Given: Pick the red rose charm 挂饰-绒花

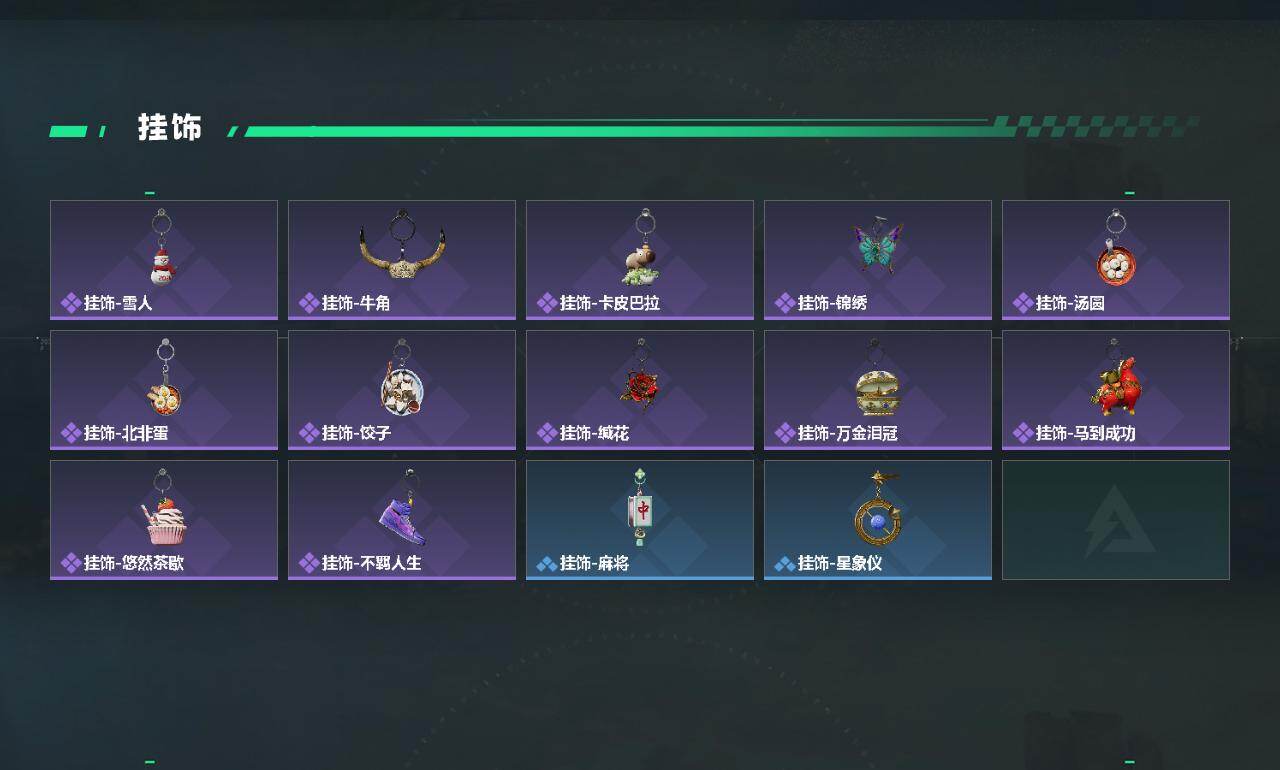Looking at the screenshot, I should pyautogui.click(x=640, y=390).
